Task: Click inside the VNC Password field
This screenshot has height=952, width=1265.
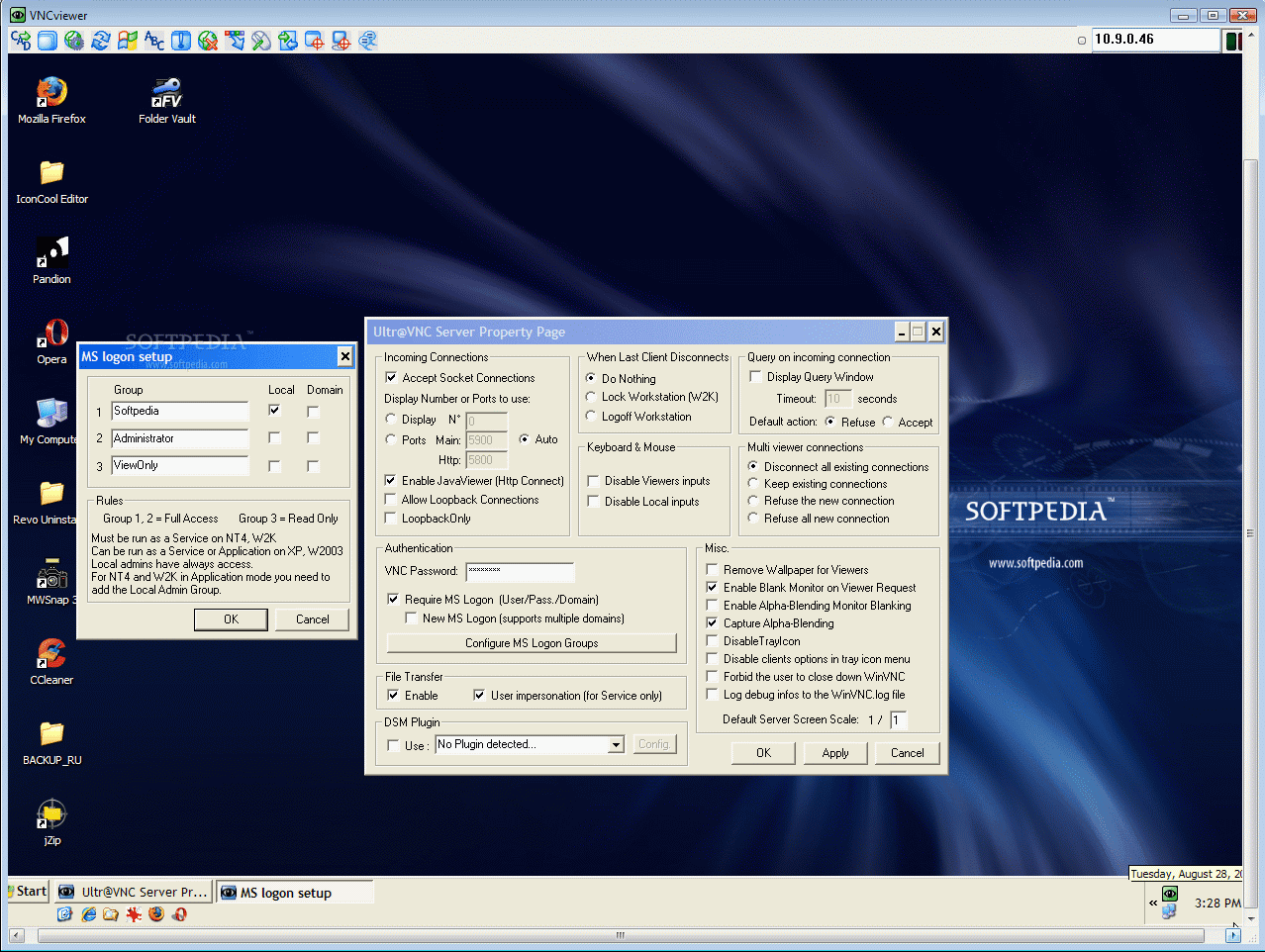Action: pos(520,571)
